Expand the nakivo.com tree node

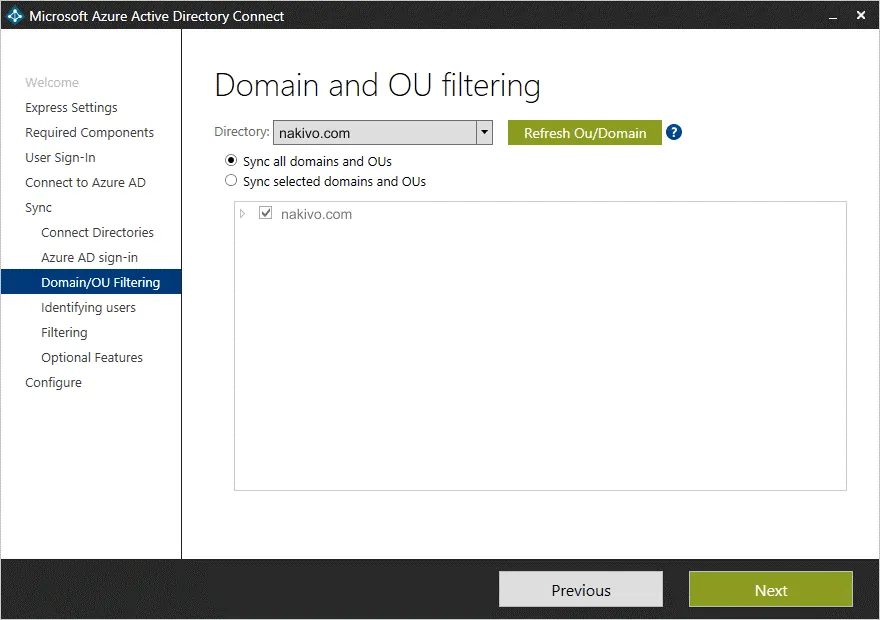(244, 212)
